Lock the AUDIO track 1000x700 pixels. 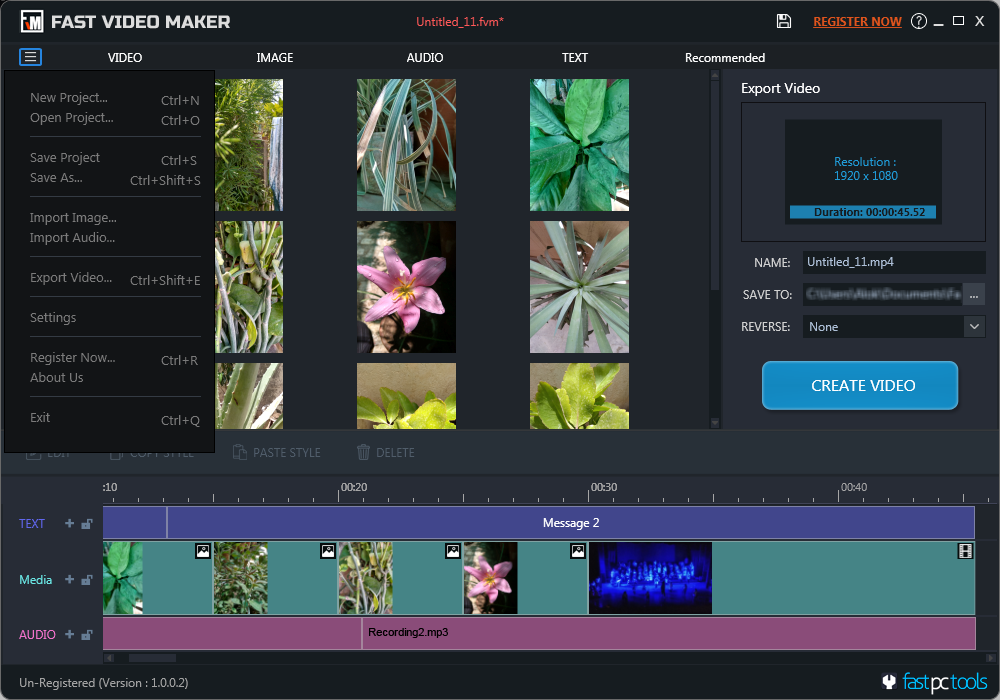coord(86,634)
